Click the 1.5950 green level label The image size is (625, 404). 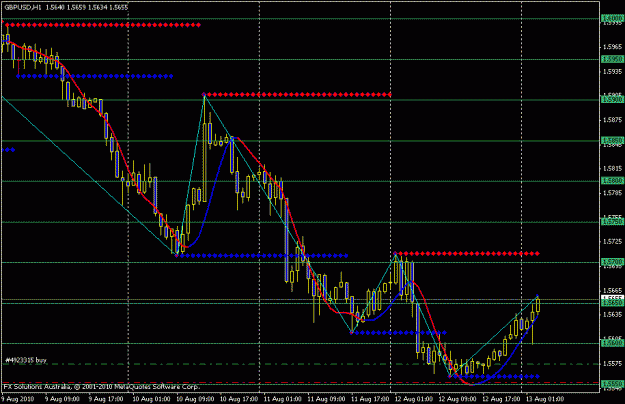(x=612, y=59)
